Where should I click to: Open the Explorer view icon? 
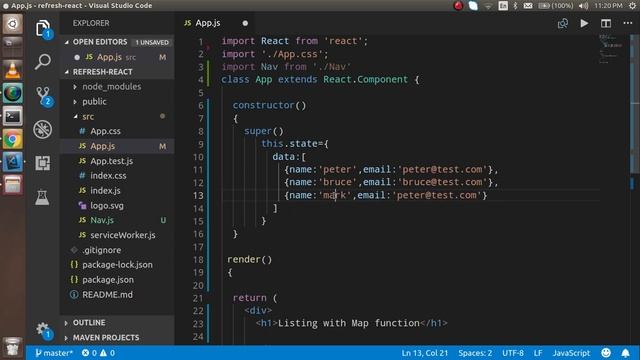43,29
